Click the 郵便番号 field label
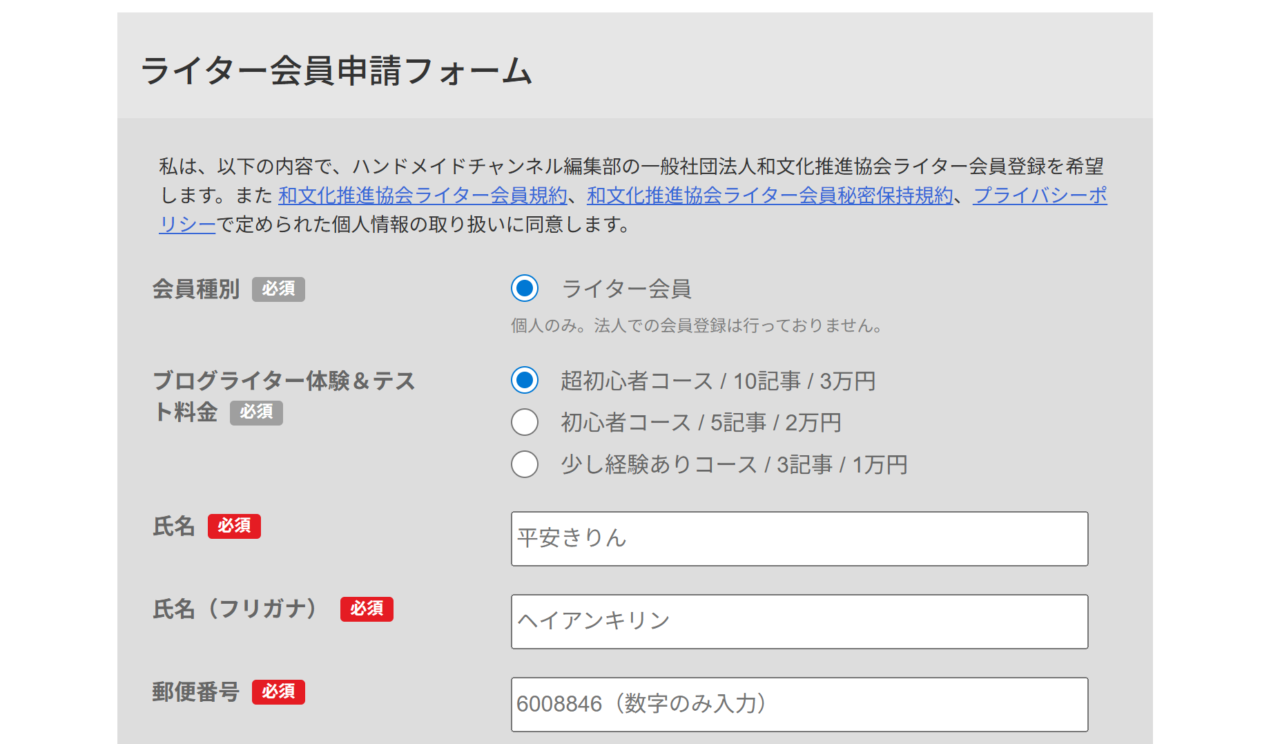Screen dimensions: 1280x744 pyautogui.click(x=195, y=692)
